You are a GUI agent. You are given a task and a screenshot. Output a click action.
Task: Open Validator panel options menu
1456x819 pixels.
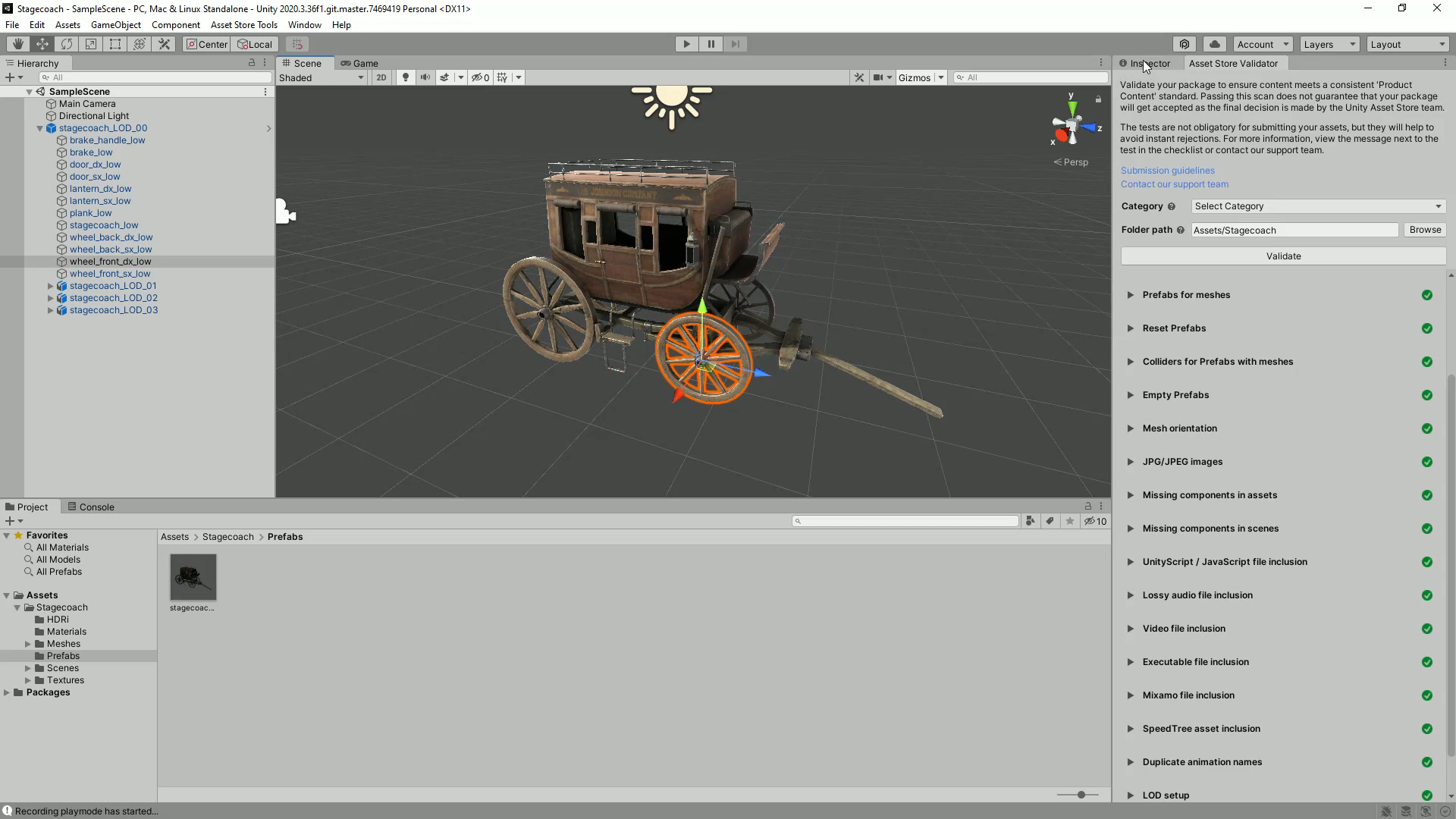coord(1445,63)
